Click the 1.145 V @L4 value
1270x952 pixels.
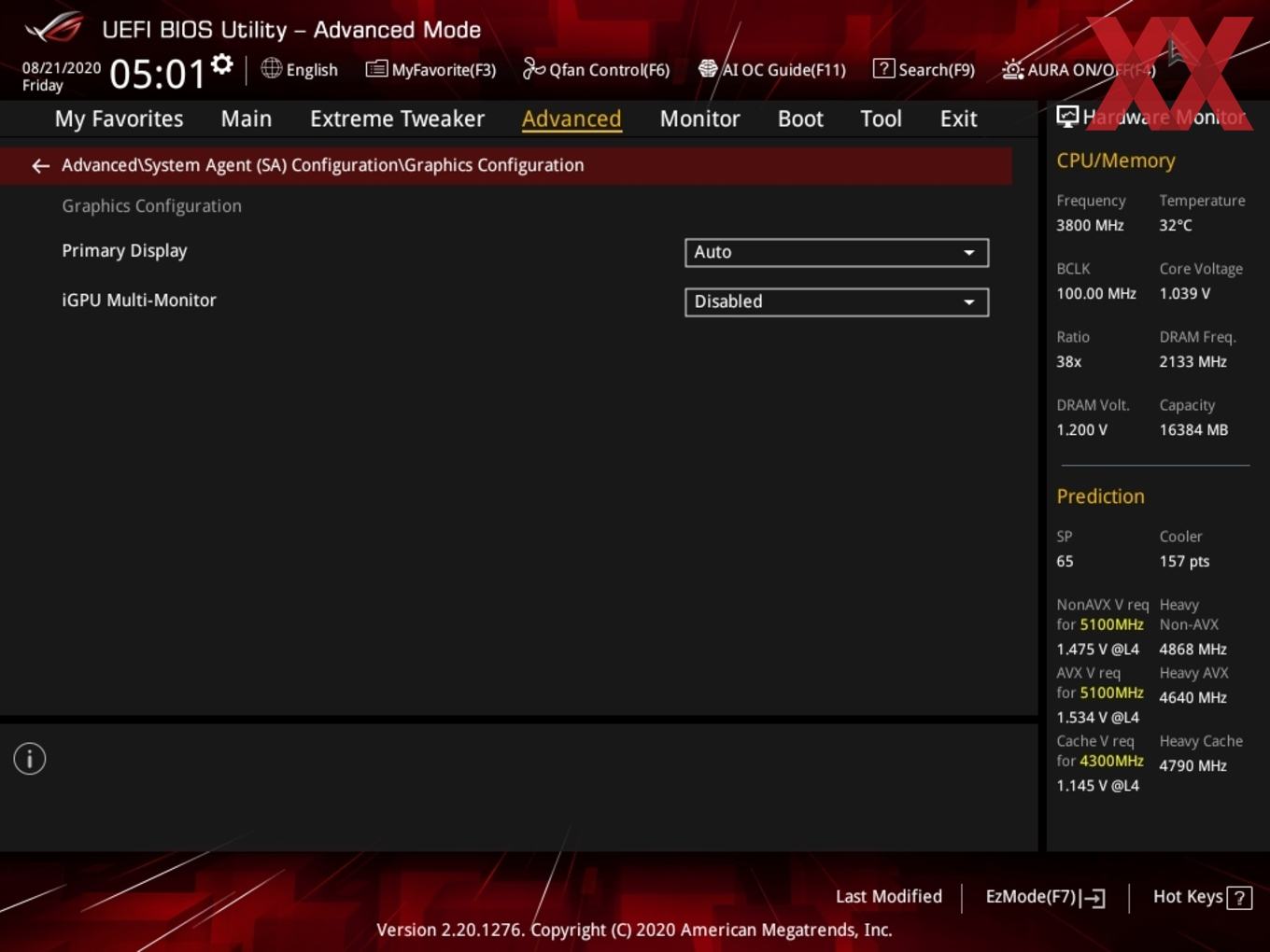pyautogui.click(x=1098, y=785)
